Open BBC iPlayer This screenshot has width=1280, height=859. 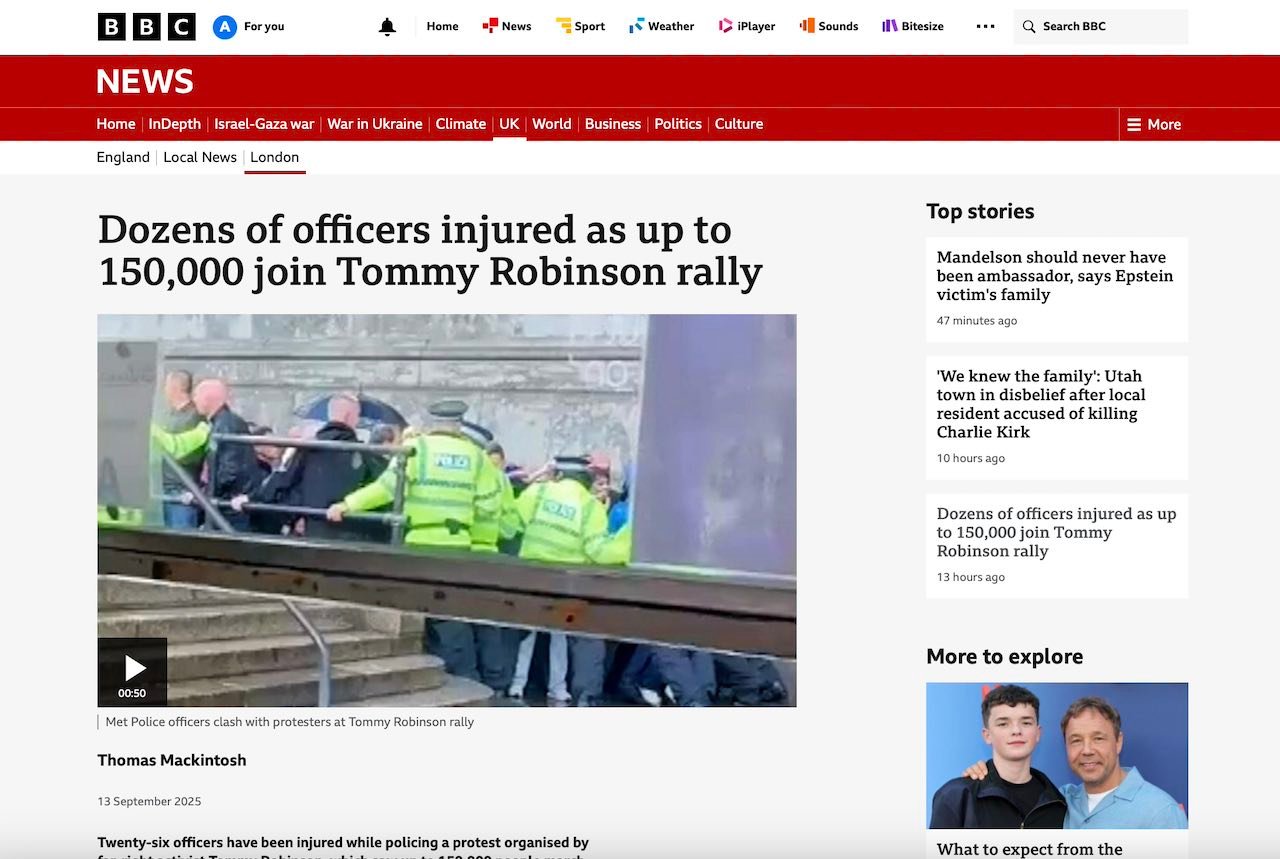coord(747,27)
